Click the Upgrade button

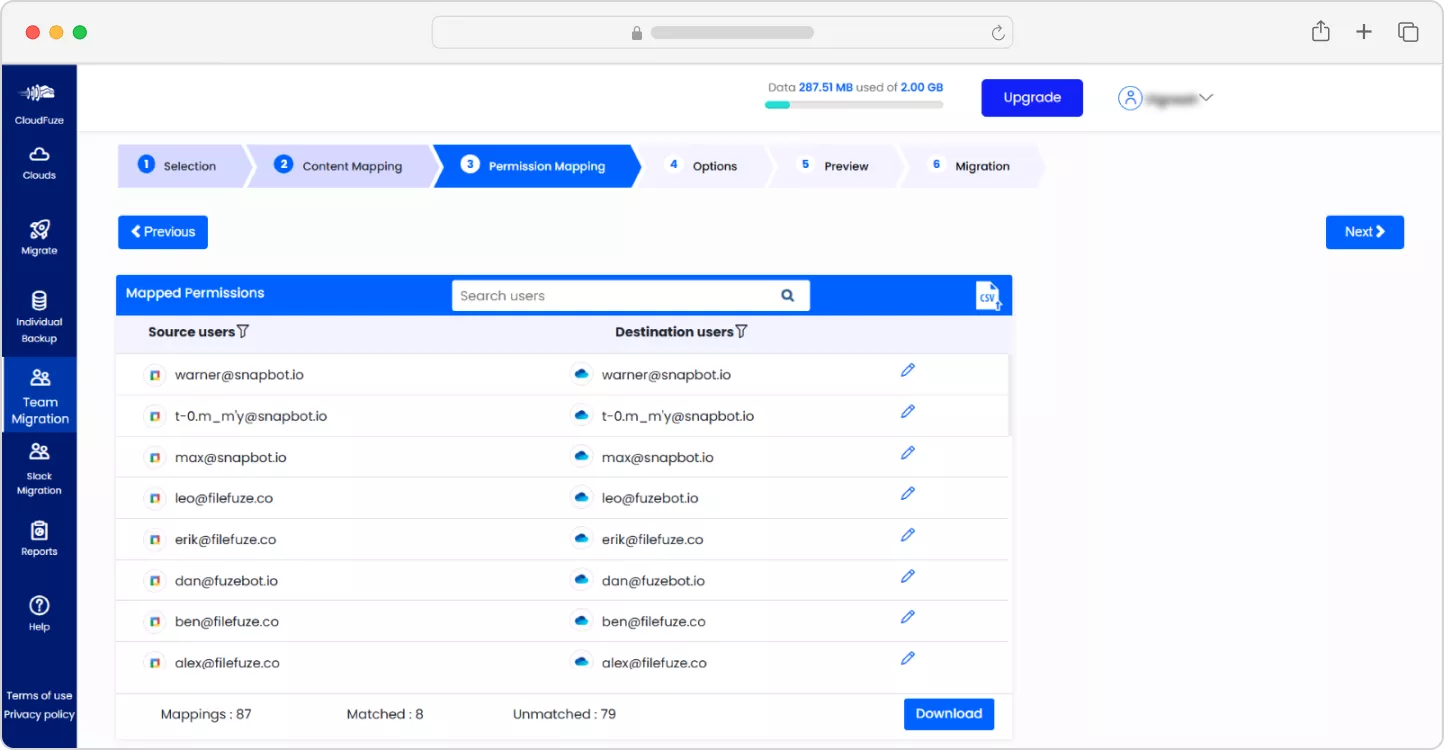coord(1032,98)
